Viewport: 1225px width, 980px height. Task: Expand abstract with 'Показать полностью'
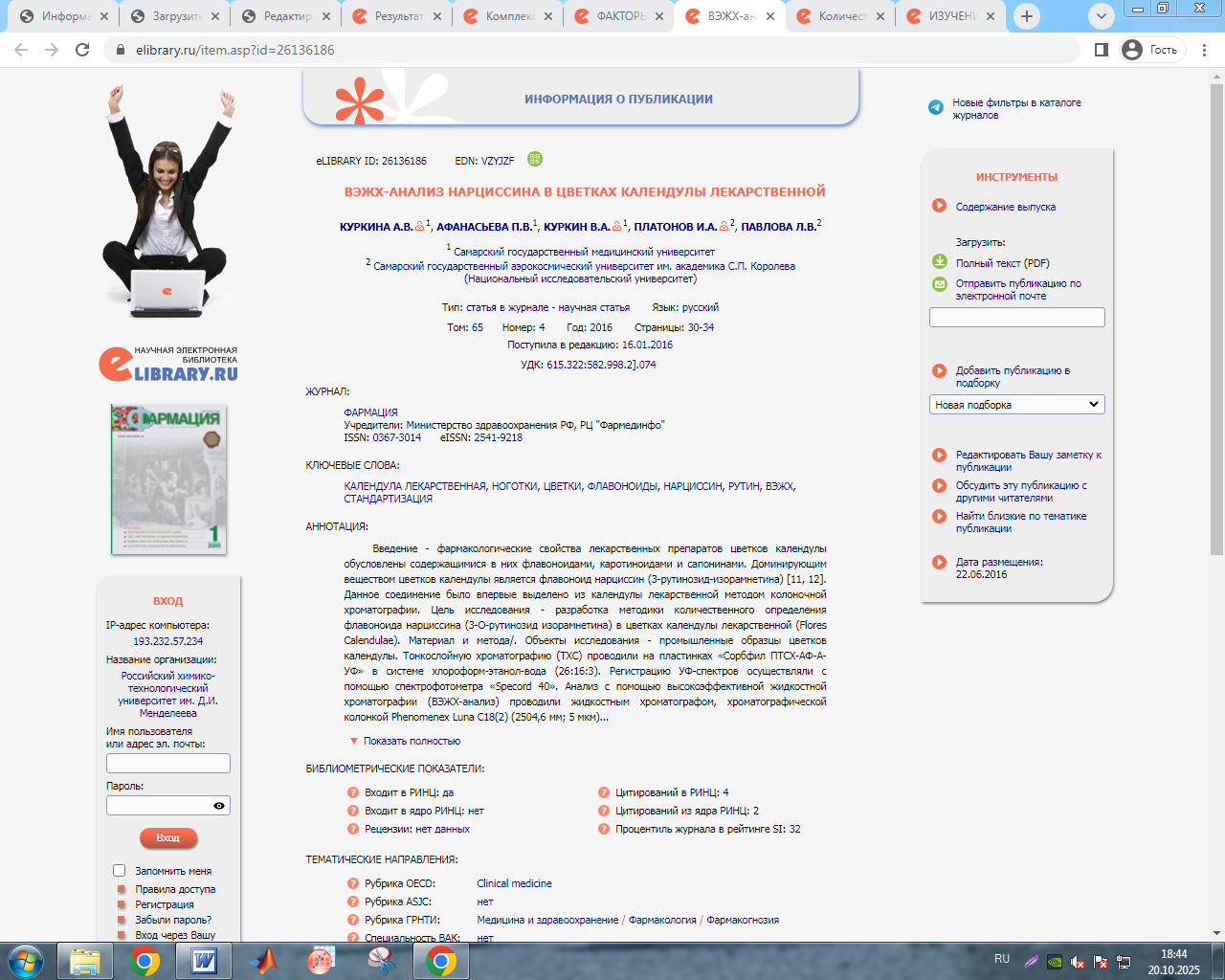(x=412, y=741)
